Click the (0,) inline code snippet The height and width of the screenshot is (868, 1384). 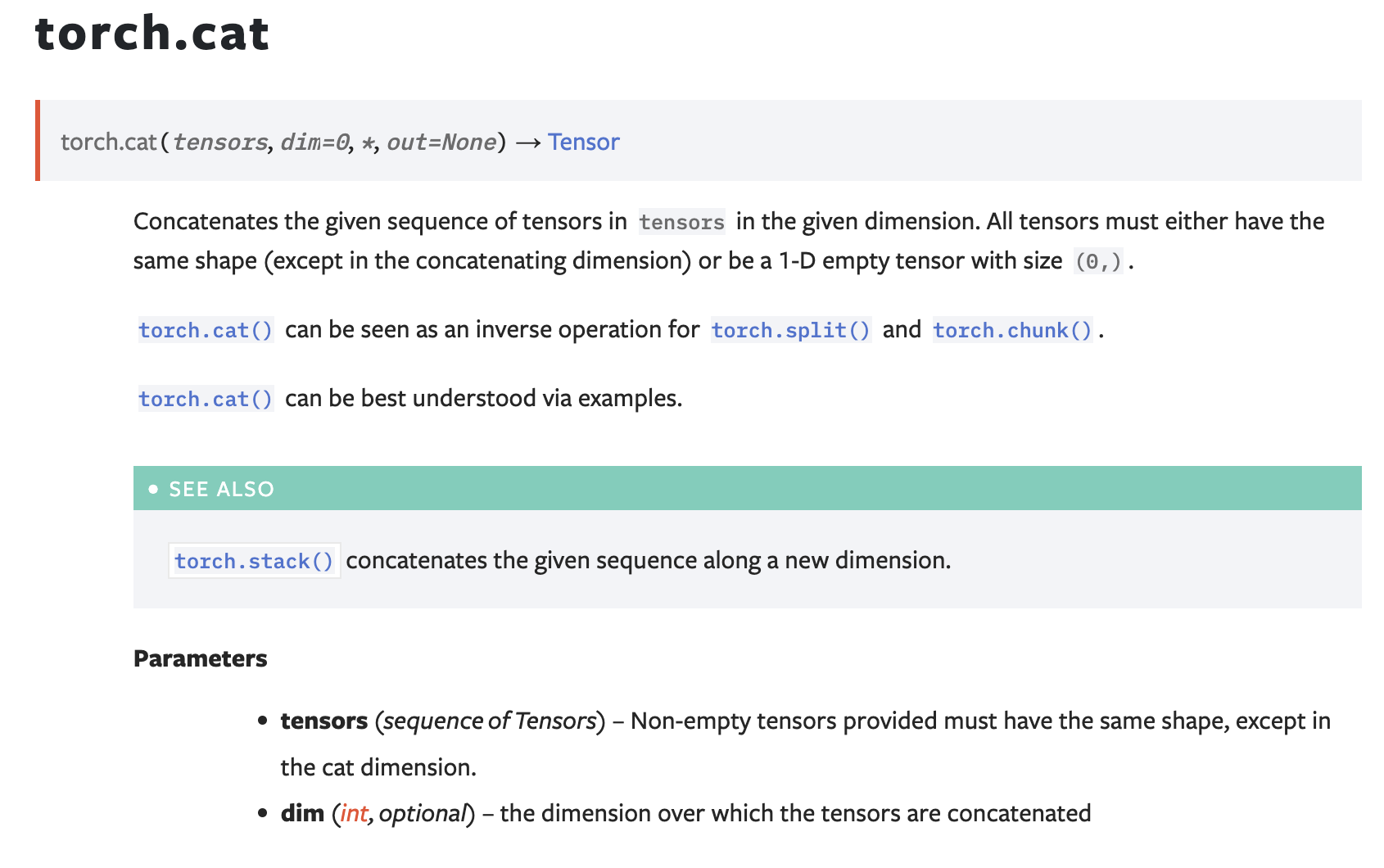click(x=1097, y=261)
